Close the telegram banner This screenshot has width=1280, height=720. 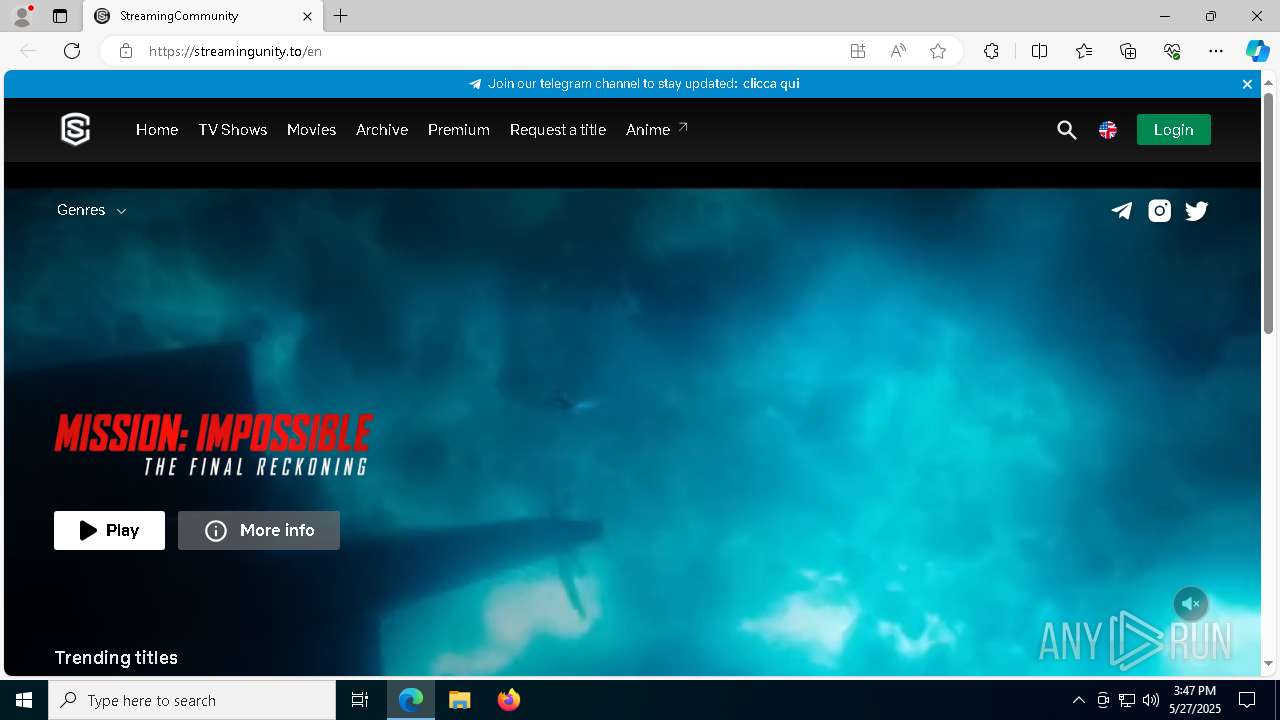(1247, 84)
